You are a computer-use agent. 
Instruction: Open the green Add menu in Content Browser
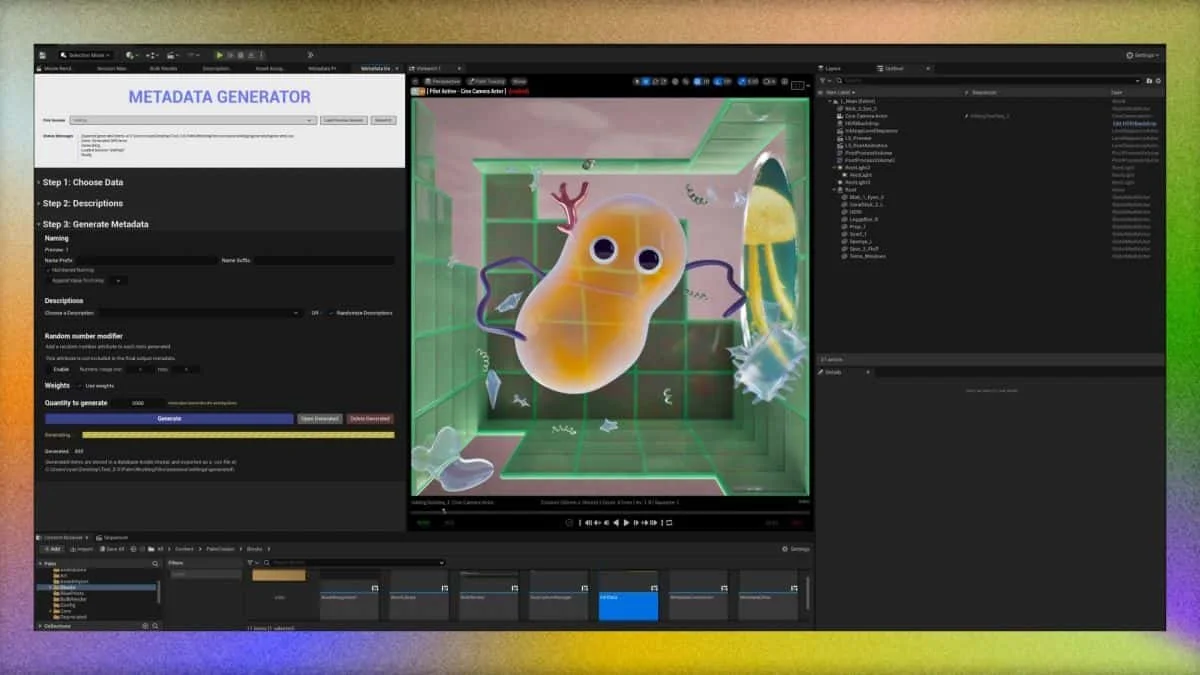point(53,549)
